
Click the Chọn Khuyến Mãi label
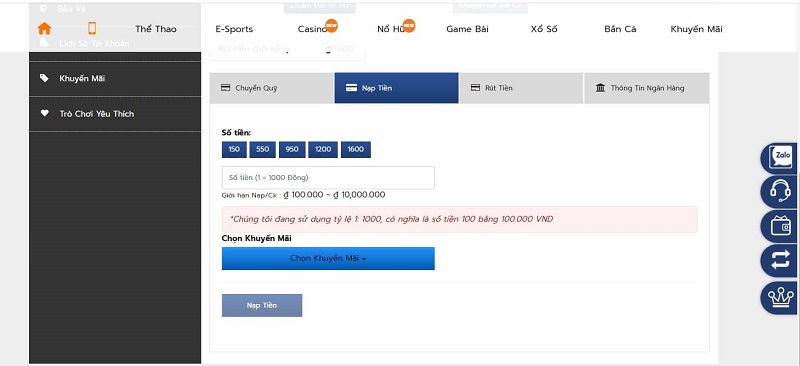(257, 238)
